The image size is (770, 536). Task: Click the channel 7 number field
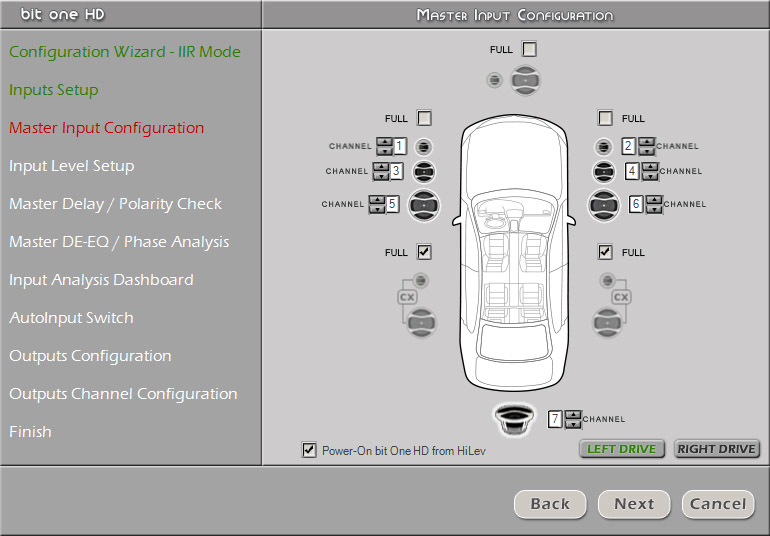[x=554, y=419]
